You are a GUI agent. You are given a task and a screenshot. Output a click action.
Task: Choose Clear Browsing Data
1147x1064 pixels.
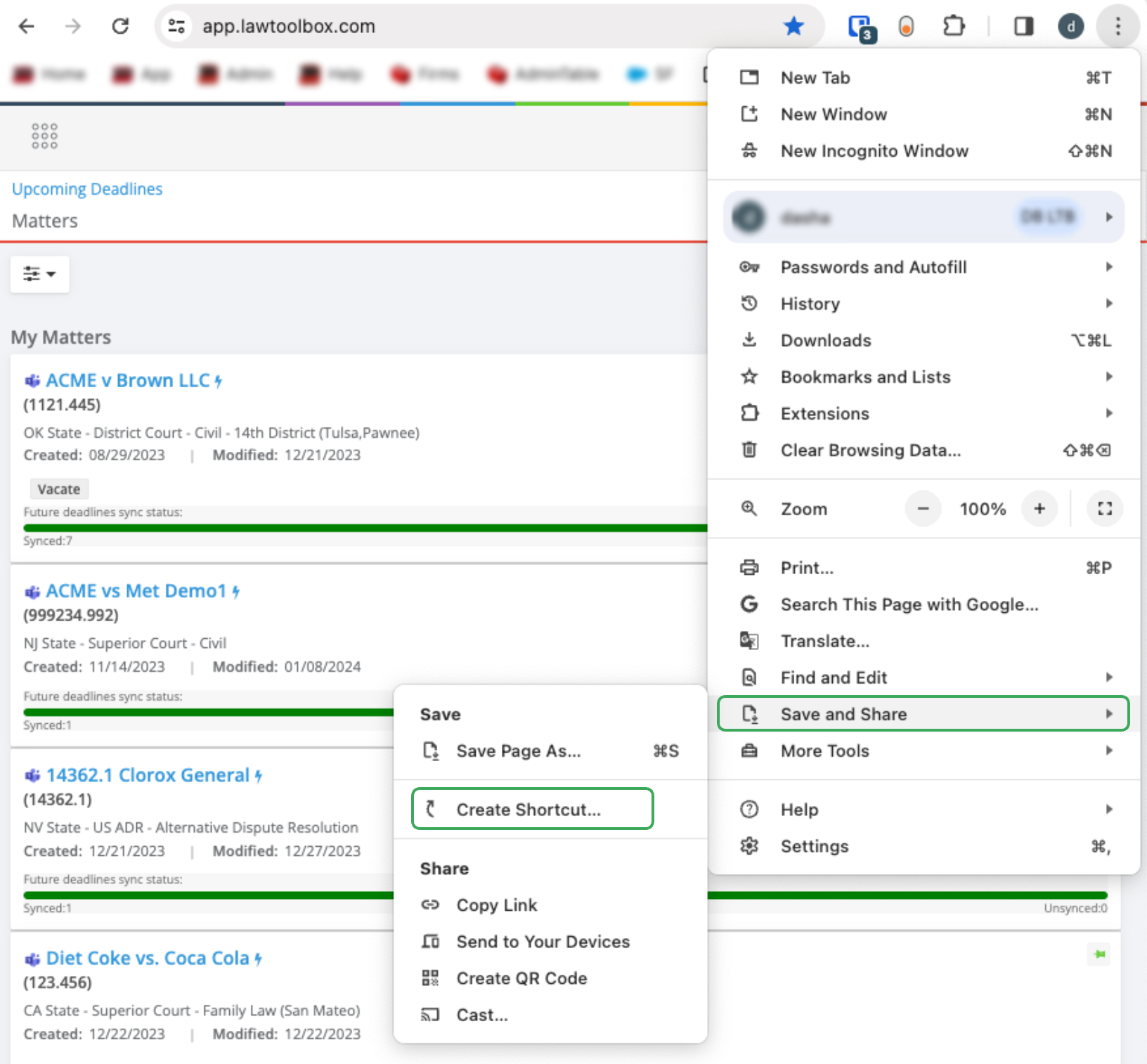pos(924,450)
